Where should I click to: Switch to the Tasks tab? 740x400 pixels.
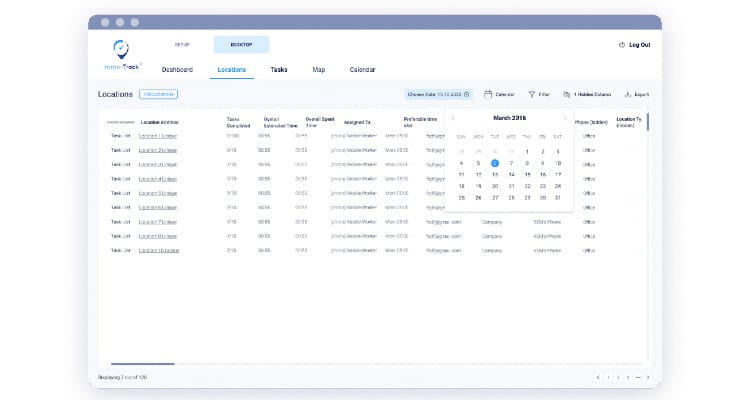tap(279, 70)
